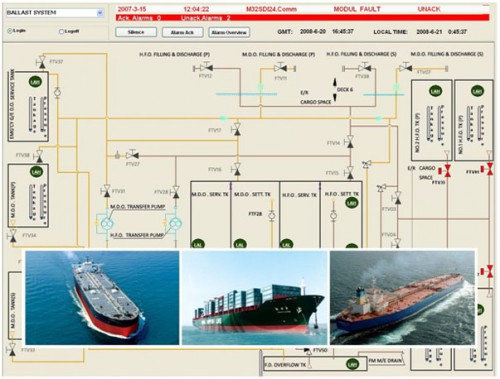Select the FTV27 valve on the transfer line

(x=132, y=155)
